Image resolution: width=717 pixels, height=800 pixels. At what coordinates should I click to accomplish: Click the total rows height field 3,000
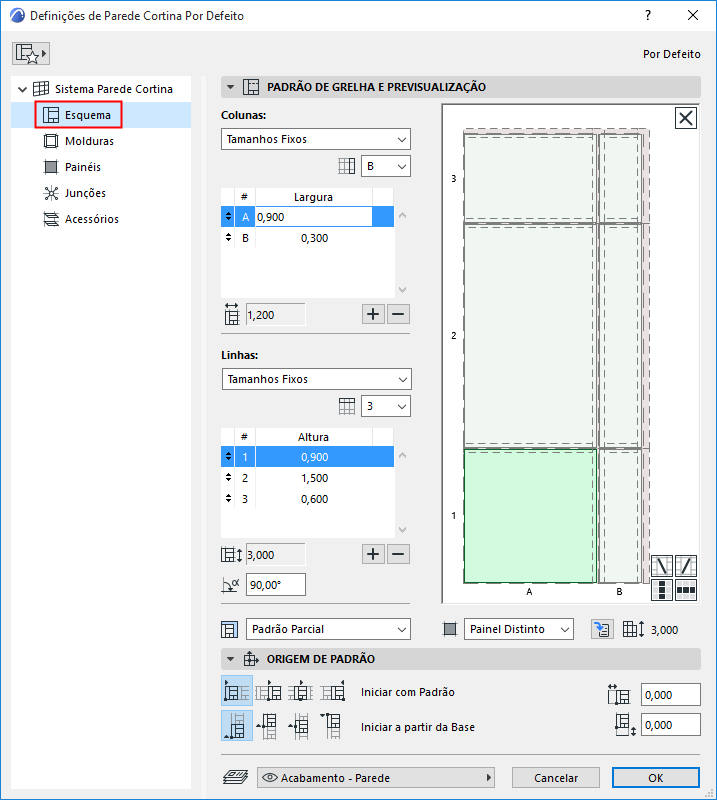pos(276,555)
